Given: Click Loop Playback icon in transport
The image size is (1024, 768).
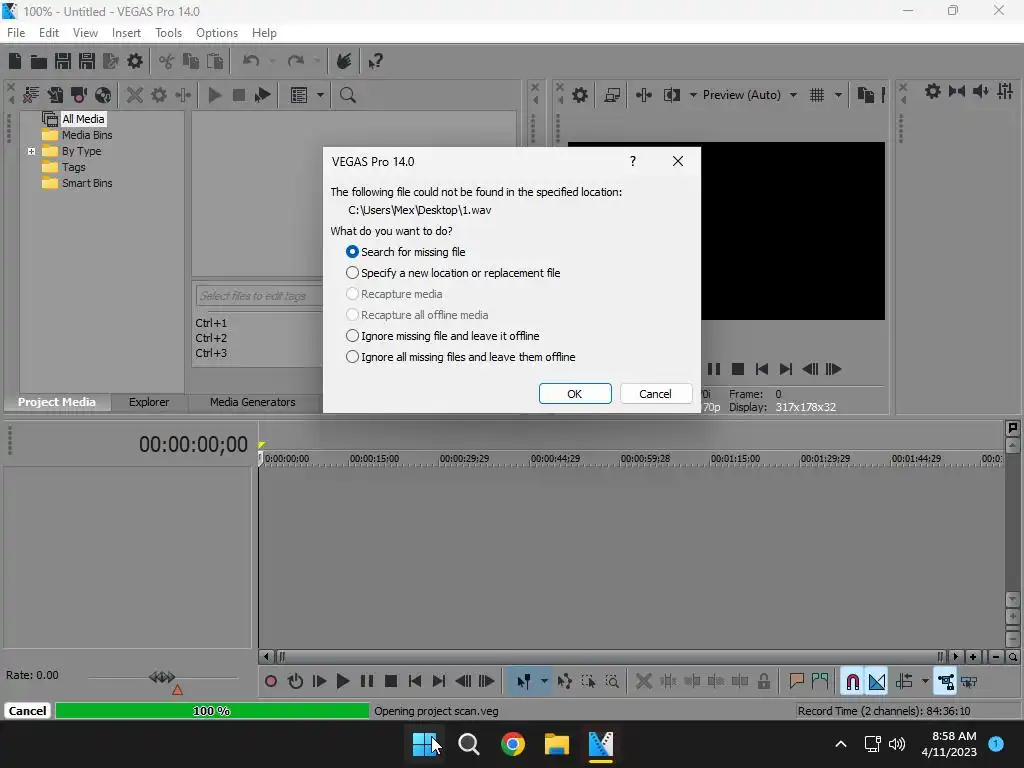Looking at the screenshot, I should coord(295,682).
